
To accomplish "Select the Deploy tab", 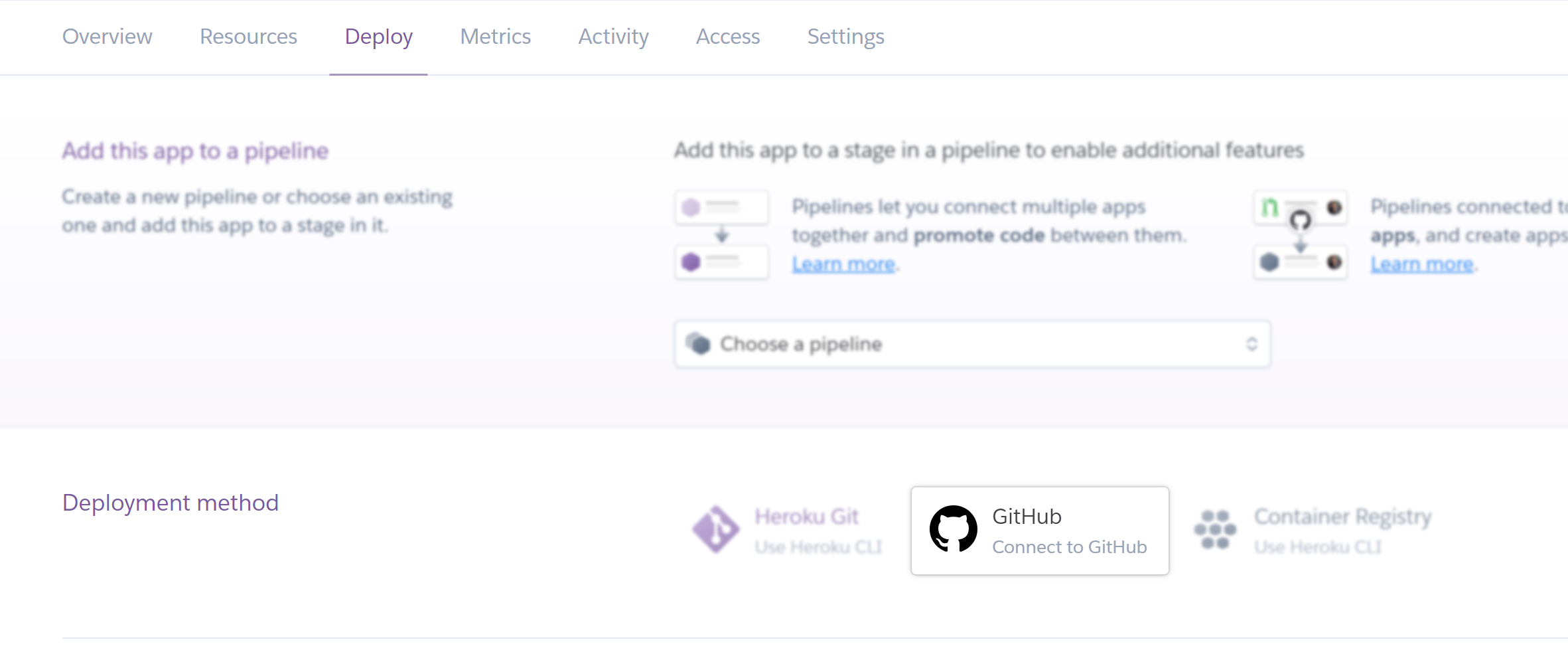I will point(378,37).
